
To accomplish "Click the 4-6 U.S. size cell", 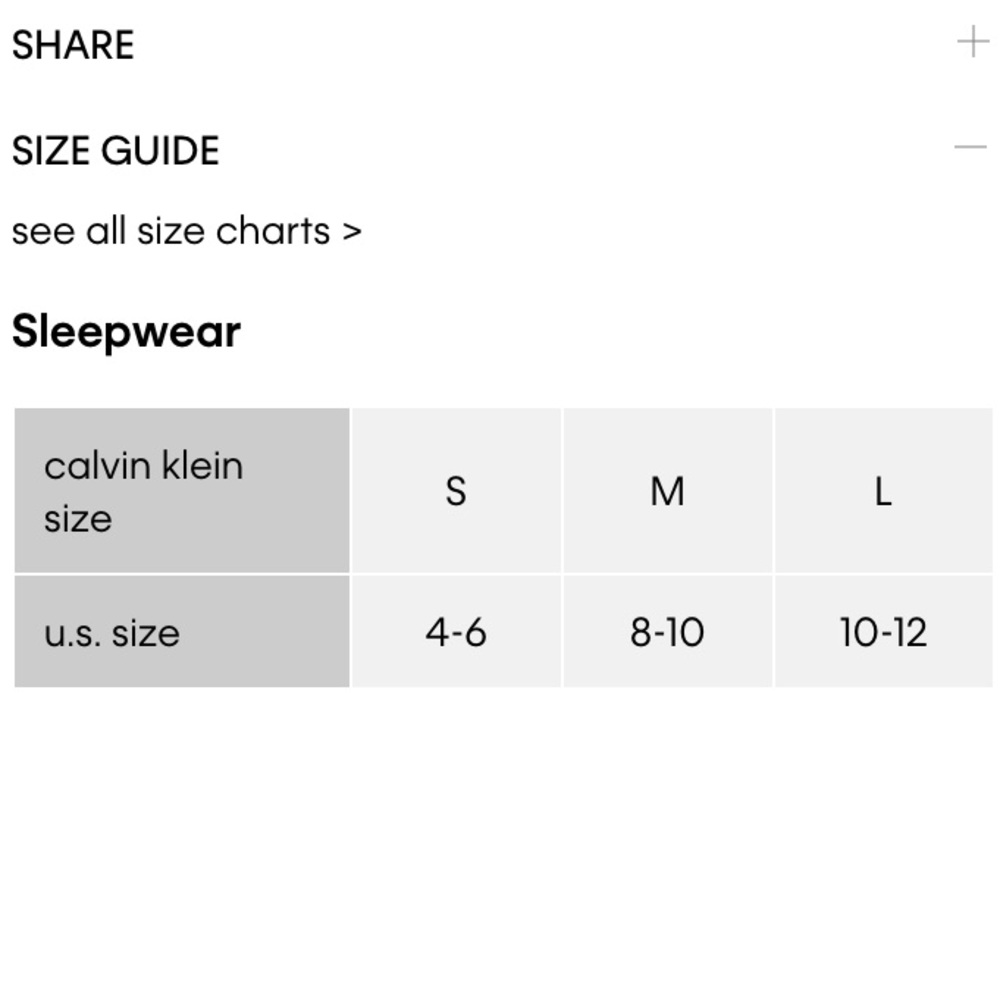I will click(456, 633).
